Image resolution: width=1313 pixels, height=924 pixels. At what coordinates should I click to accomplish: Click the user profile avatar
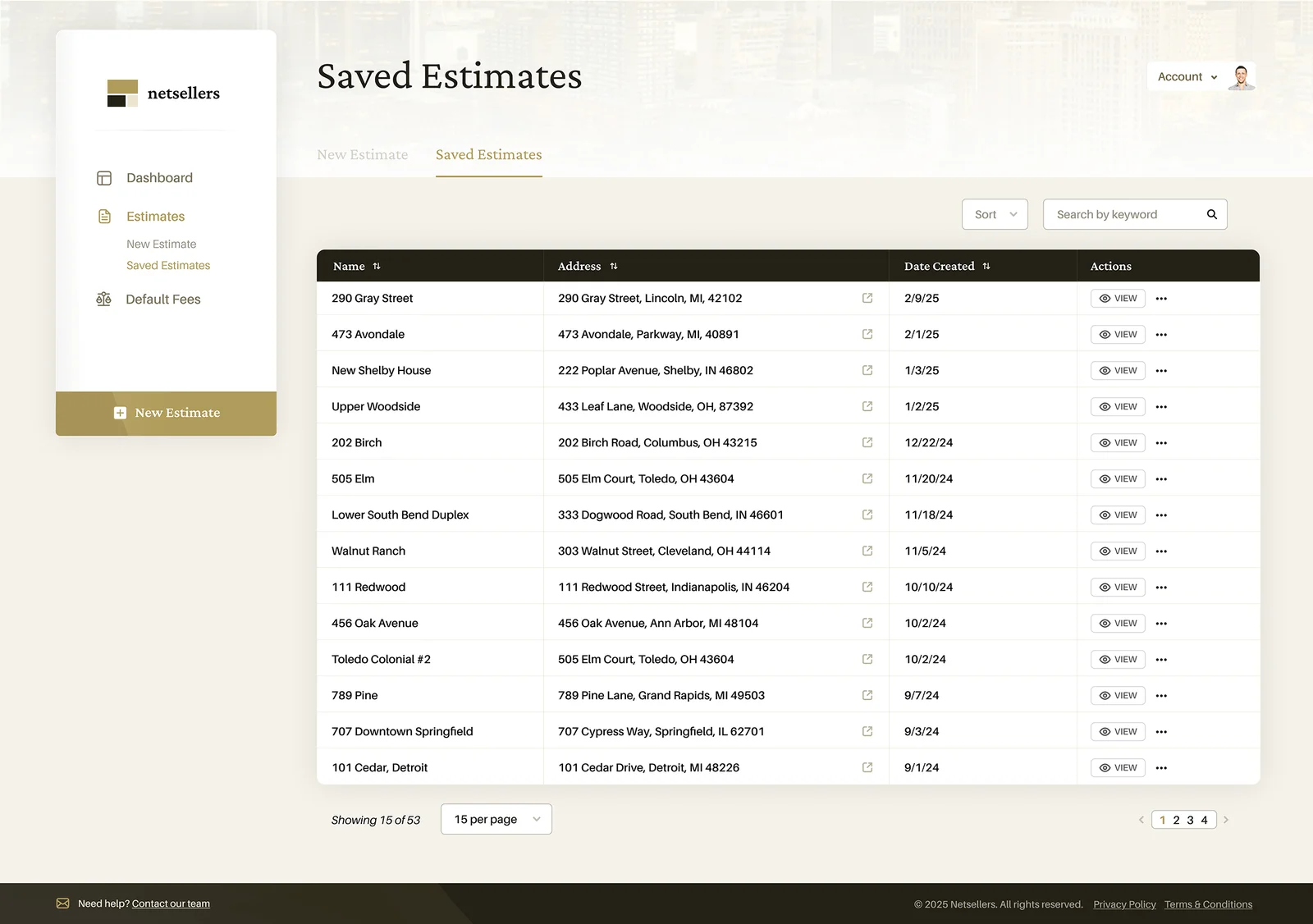coord(1241,77)
